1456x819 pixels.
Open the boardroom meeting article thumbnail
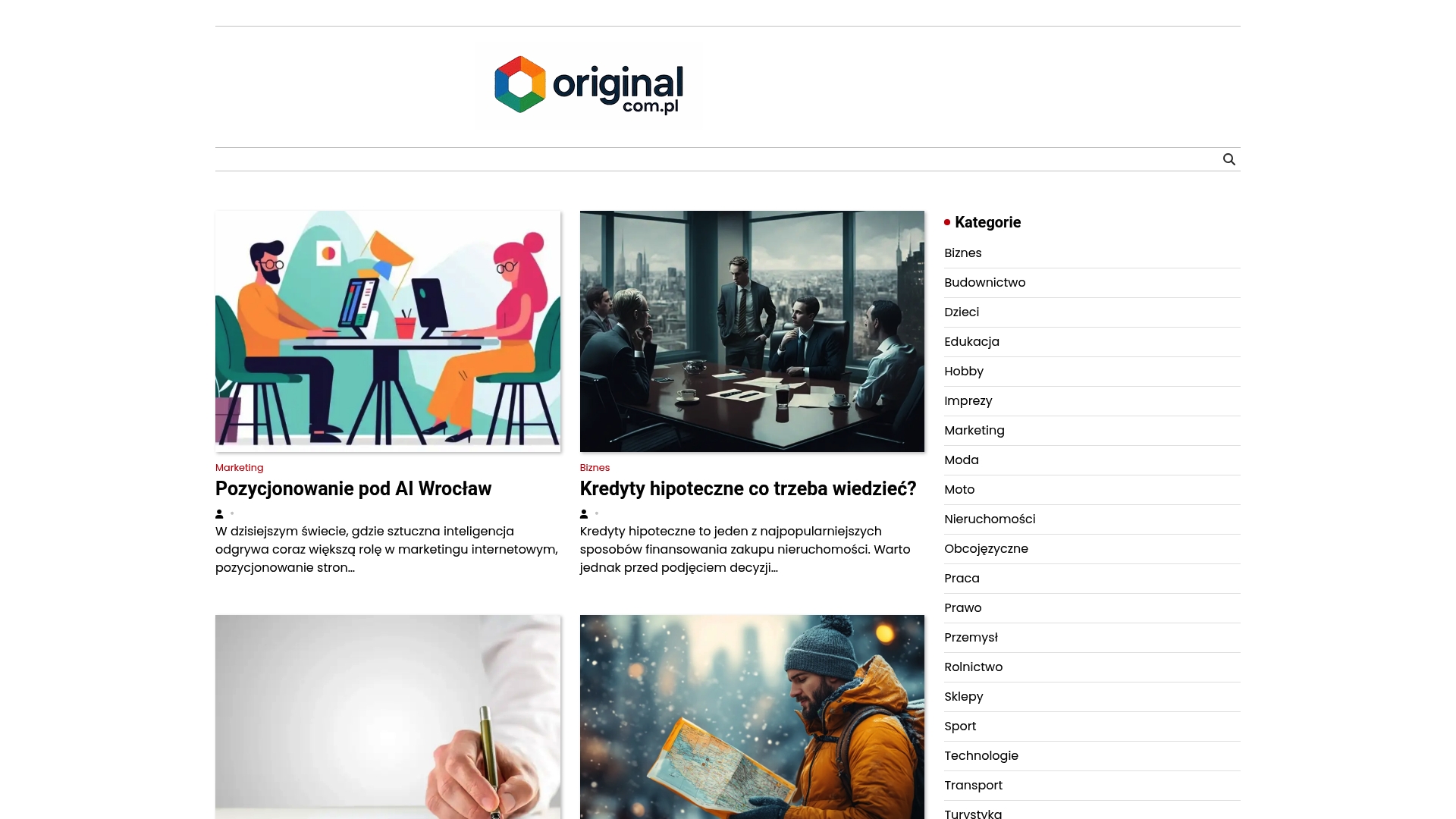(x=752, y=331)
